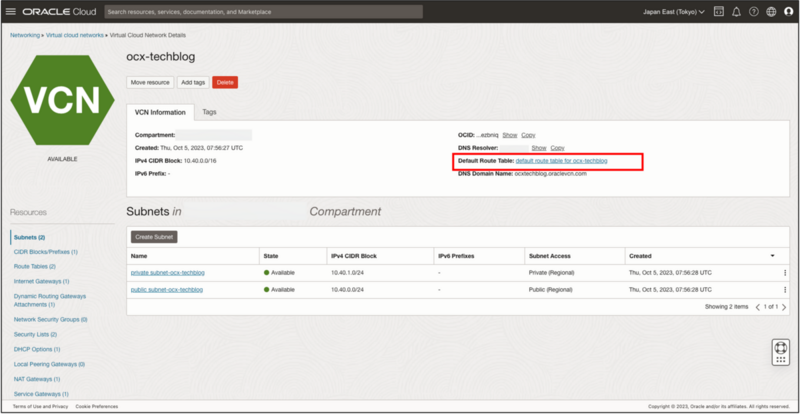
Task: Select Route Tables (2) resource
Action: click(35, 266)
